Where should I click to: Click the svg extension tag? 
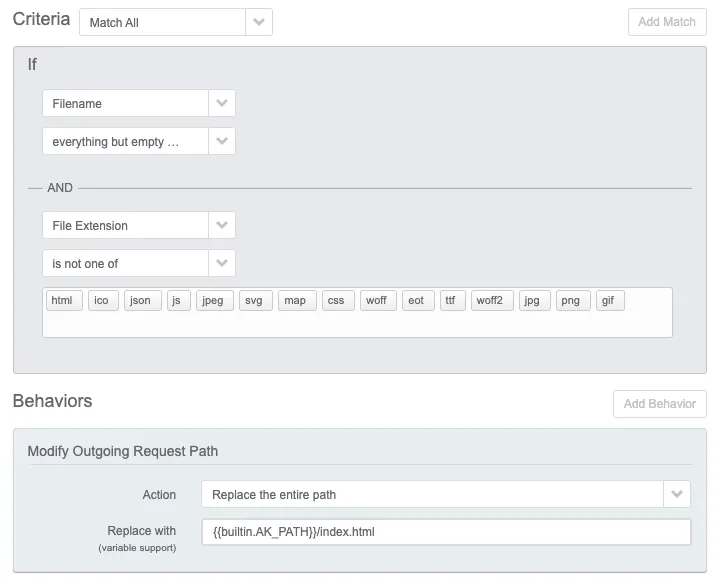coord(254,300)
